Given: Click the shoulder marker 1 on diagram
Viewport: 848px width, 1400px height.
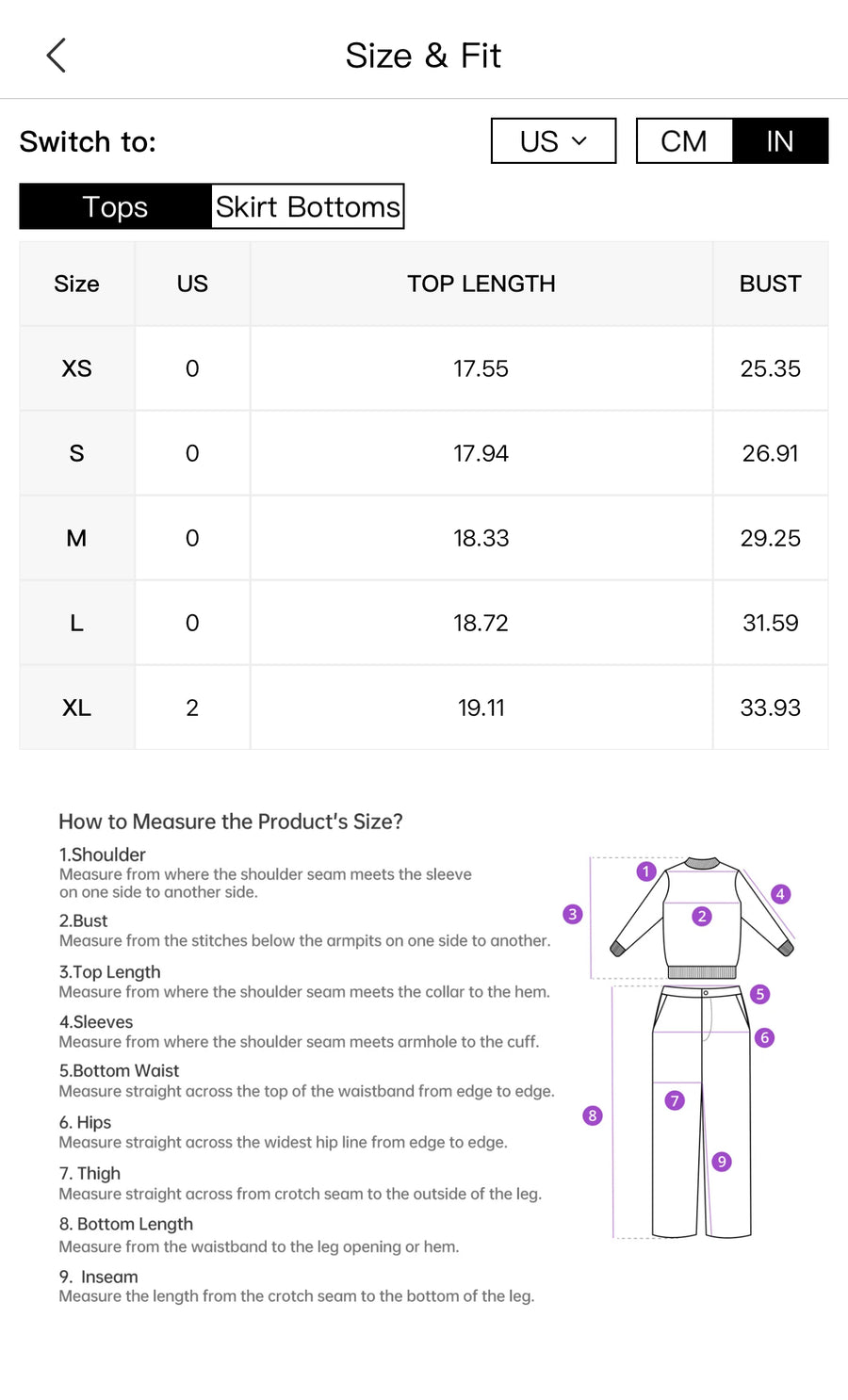Looking at the screenshot, I should [645, 871].
